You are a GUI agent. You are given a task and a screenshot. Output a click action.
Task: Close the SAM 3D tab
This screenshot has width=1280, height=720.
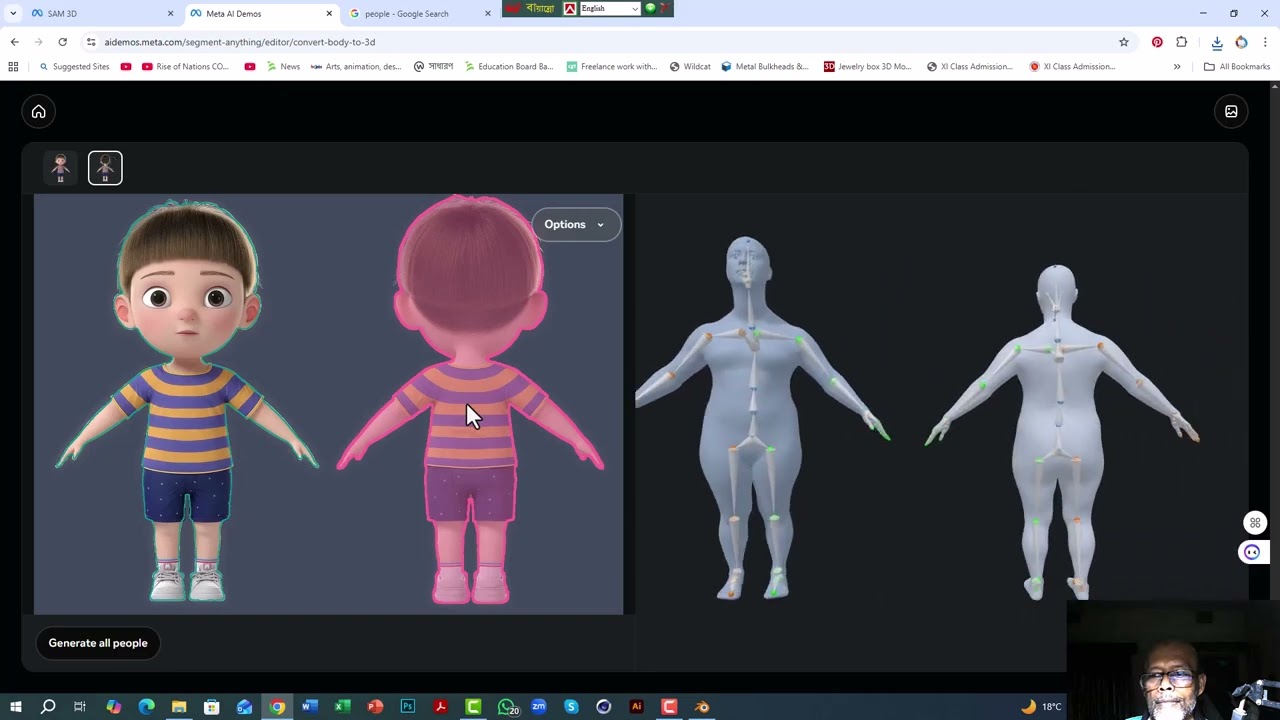pyautogui.click(x=170, y=13)
